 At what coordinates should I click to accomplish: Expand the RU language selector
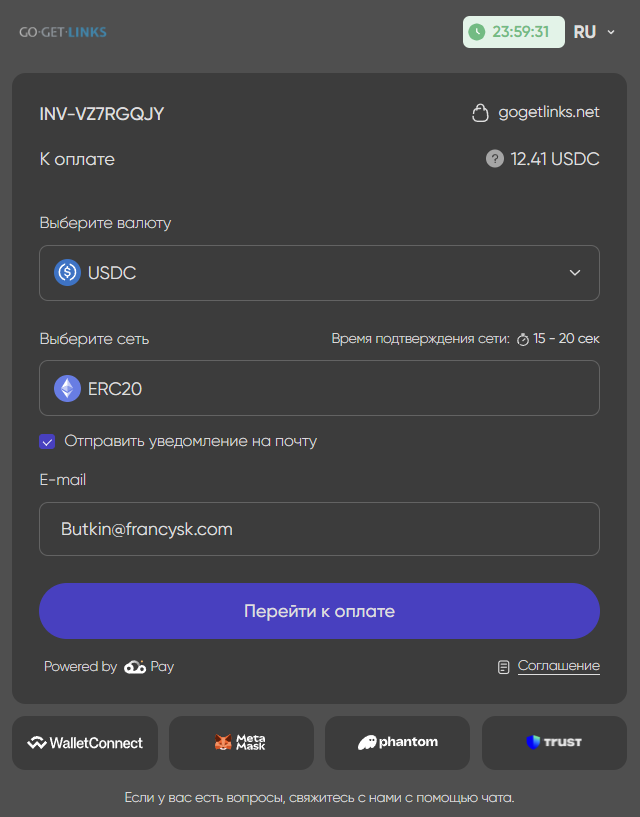click(x=594, y=32)
